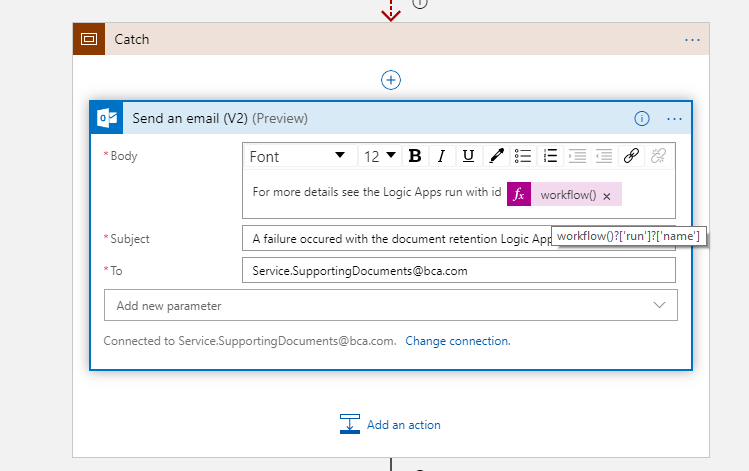Click the Catch scope icon

[x=89, y=39]
